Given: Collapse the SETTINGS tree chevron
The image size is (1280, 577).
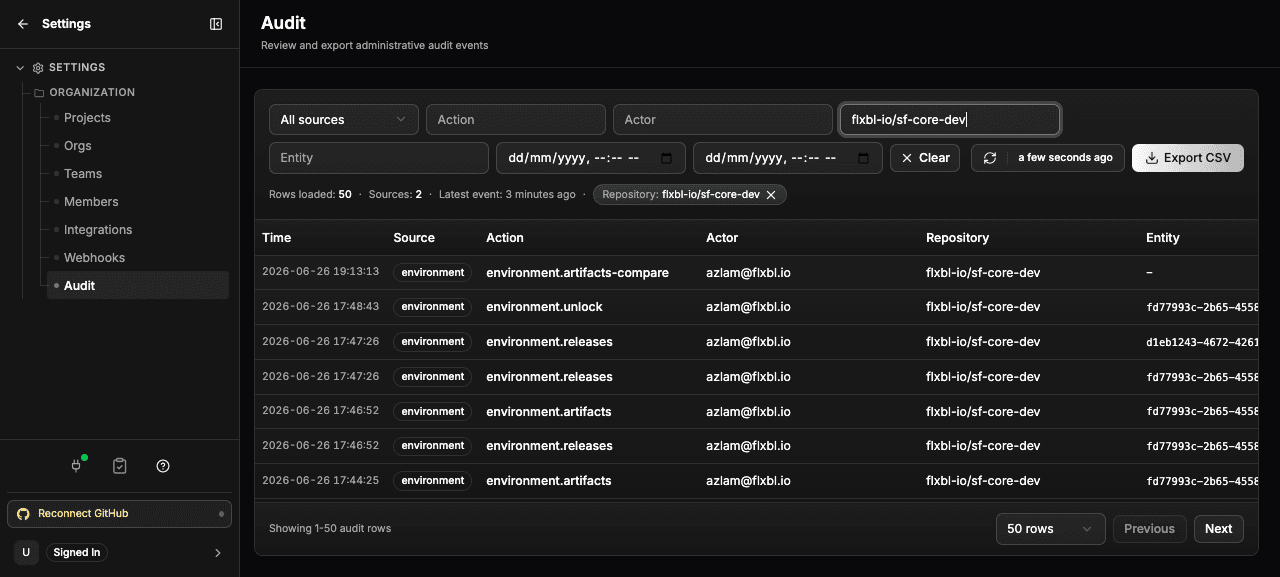Looking at the screenshot, I should coord(20,68).
